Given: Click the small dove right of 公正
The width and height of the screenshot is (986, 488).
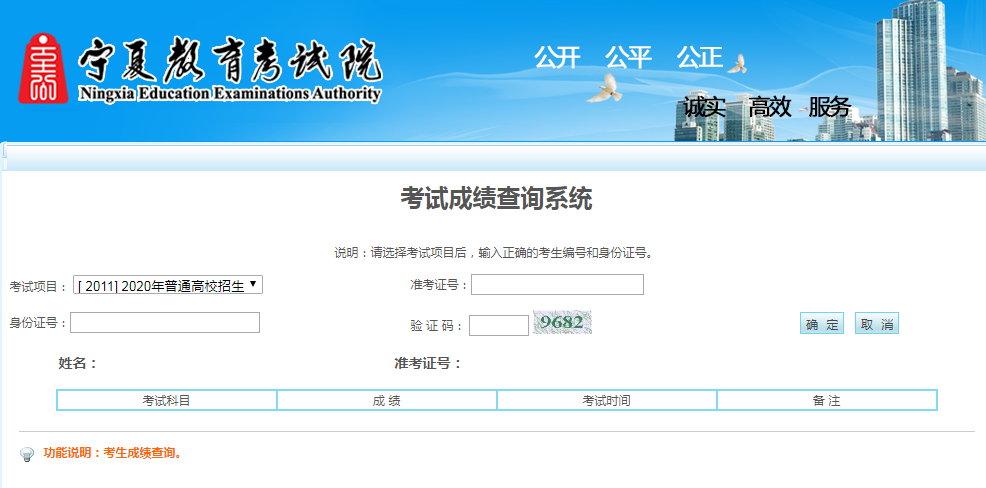Looking at the screenshot, I should point(738,63).
